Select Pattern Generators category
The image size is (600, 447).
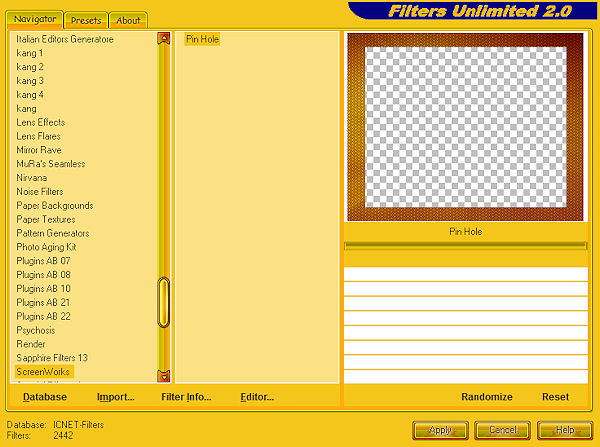click(x=52, y=233)
